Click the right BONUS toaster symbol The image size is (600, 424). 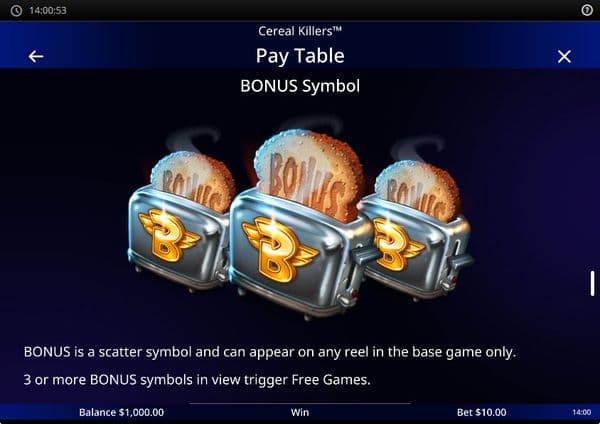coord(417,230)
